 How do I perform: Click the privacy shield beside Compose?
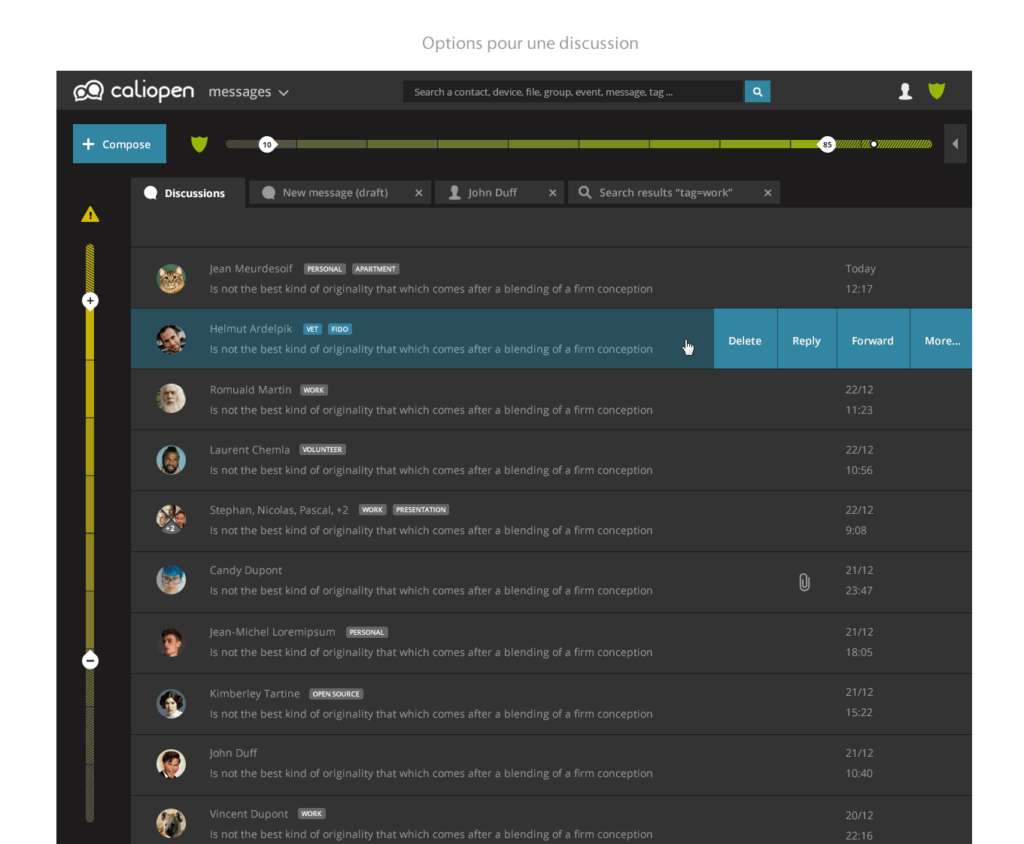click(x=199, y=144)
